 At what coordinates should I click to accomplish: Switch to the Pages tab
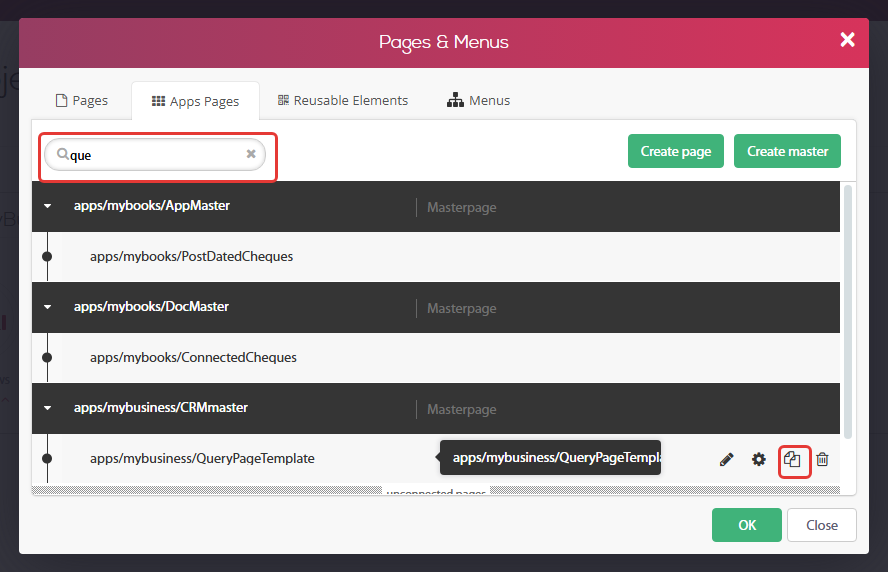(x=82, y=101)
